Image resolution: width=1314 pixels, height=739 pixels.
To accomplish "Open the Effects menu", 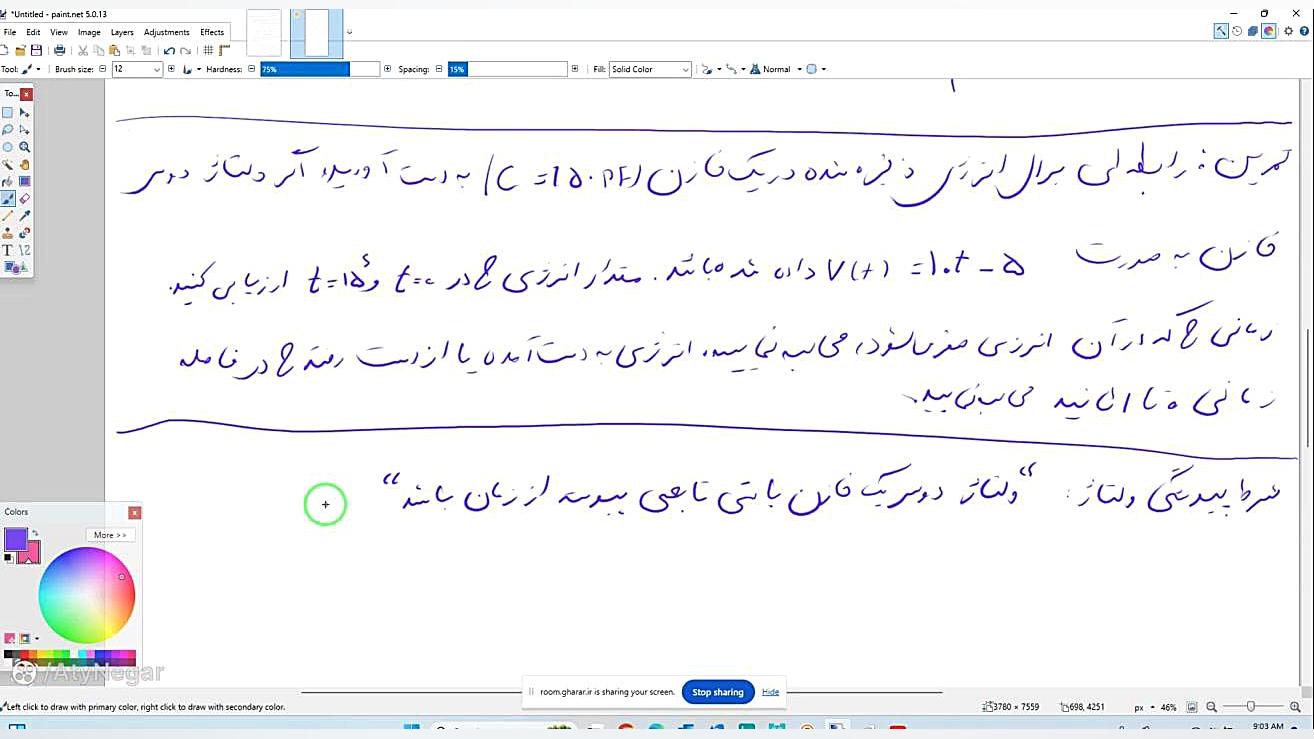I will pos(212,32).
